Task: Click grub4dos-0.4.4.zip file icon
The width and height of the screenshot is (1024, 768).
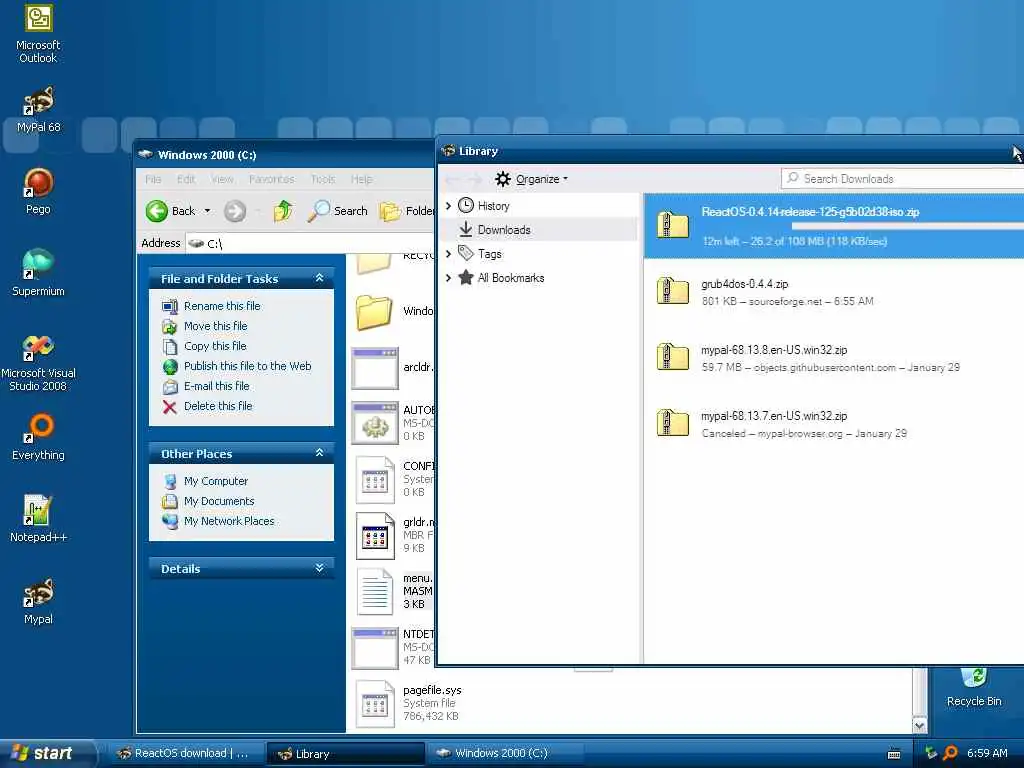Action: [673, 291]
